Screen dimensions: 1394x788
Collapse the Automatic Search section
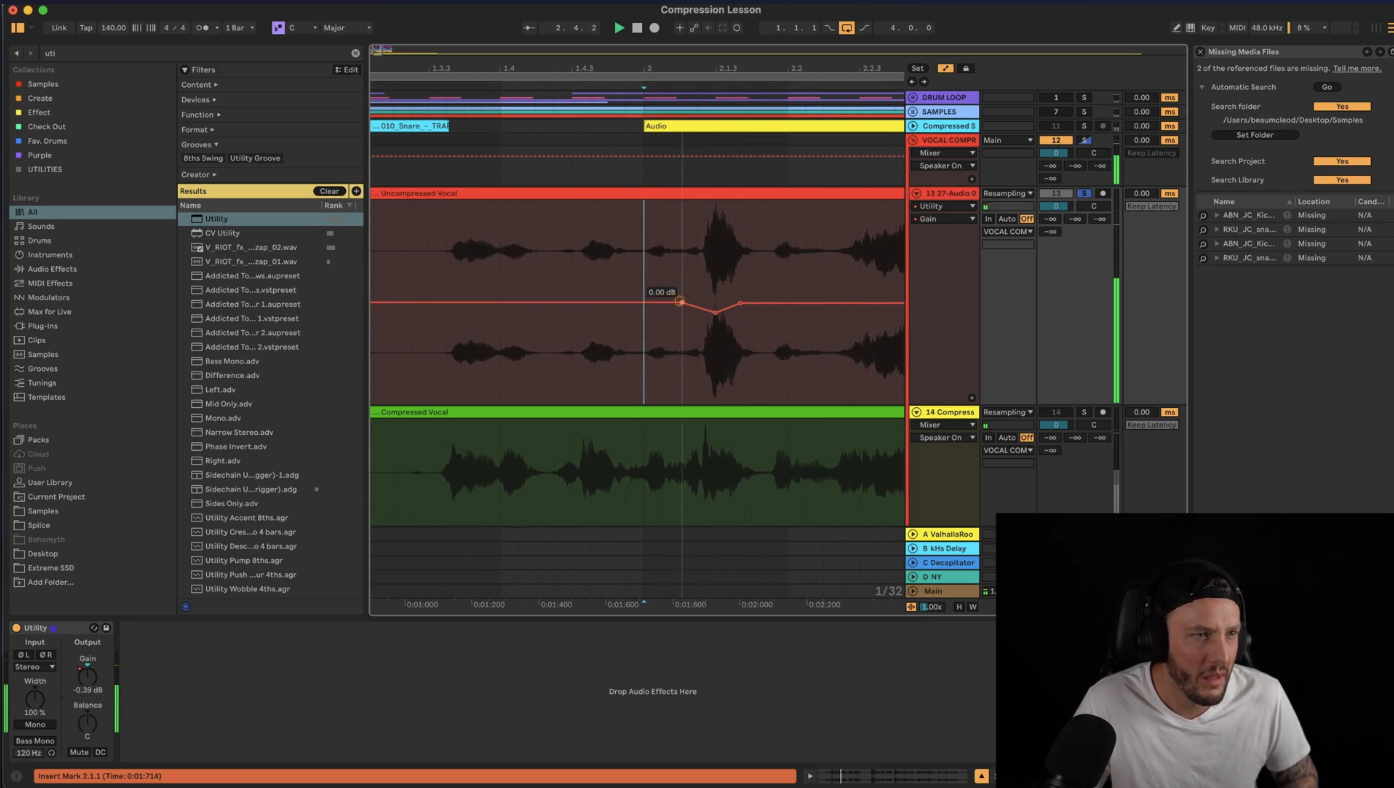pyautogui.click(x=1202, y=87)
